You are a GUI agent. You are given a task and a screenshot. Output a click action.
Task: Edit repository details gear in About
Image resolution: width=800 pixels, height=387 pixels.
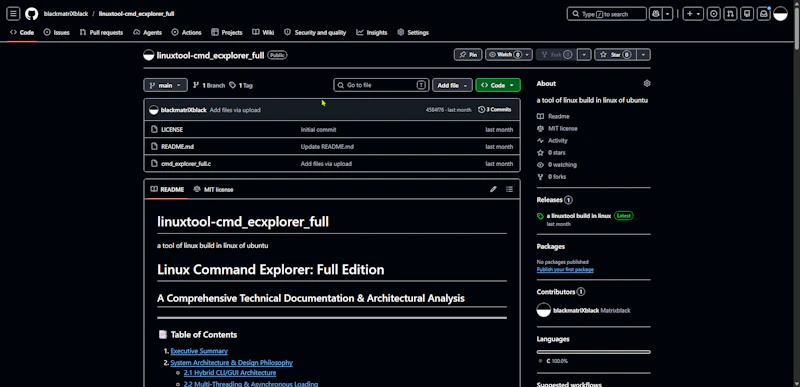tap(647, 83)
